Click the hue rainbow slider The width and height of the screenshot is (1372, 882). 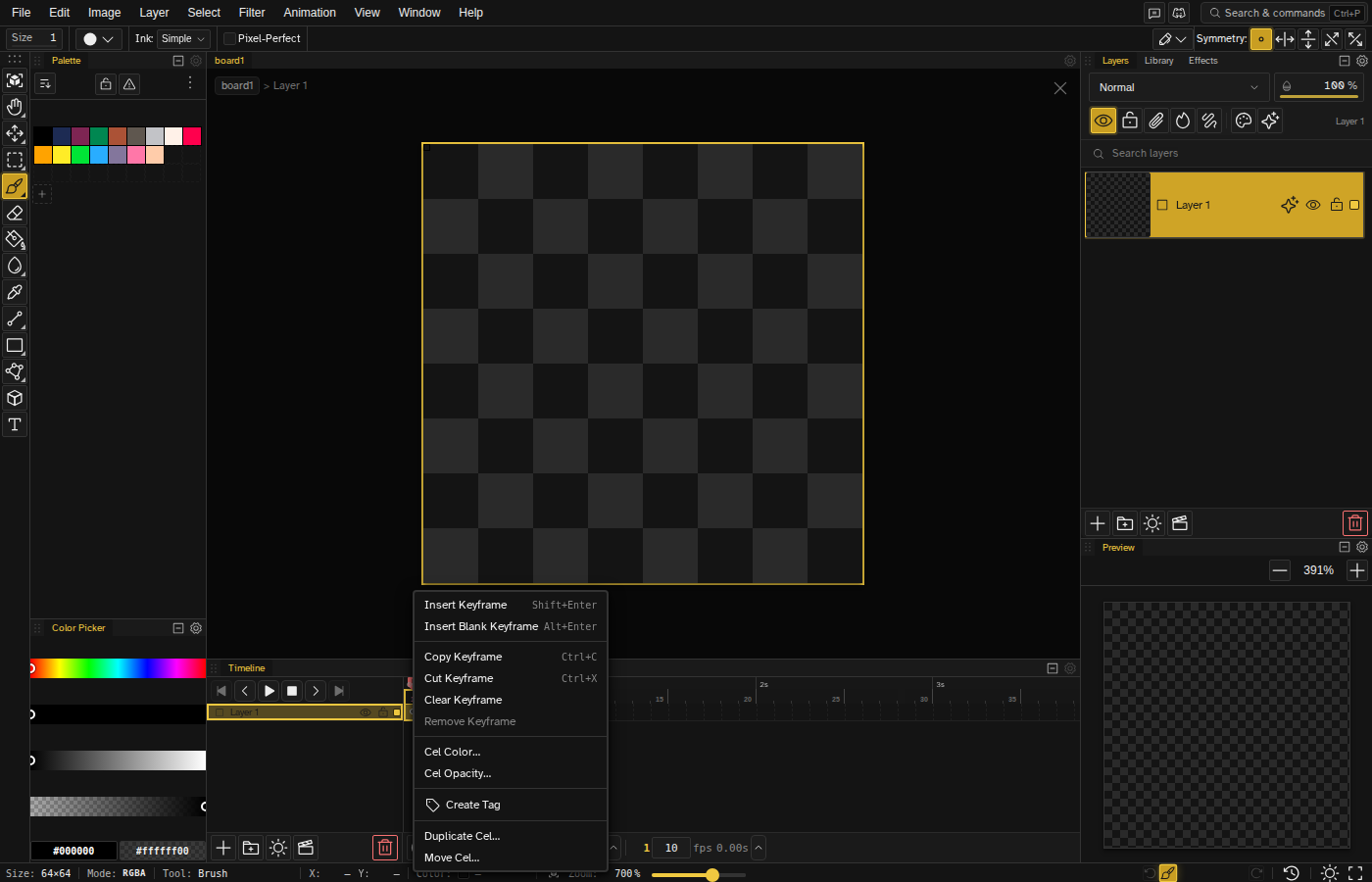pyautogui.click(x=118, y=668)
